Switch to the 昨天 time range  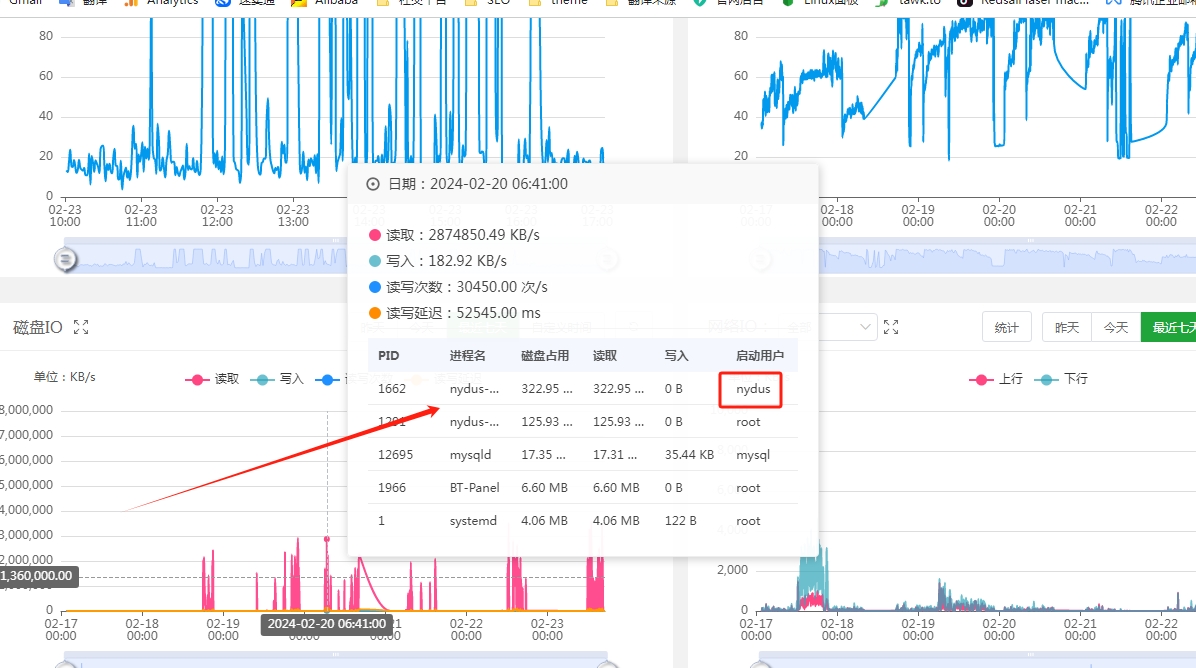(1066, 327)
